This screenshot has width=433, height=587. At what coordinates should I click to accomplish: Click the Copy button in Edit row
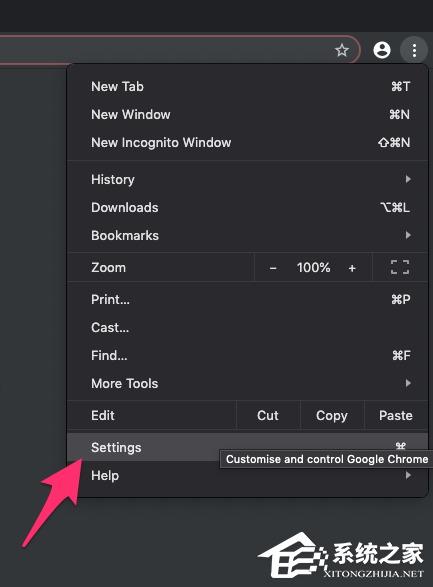[332, 415]
